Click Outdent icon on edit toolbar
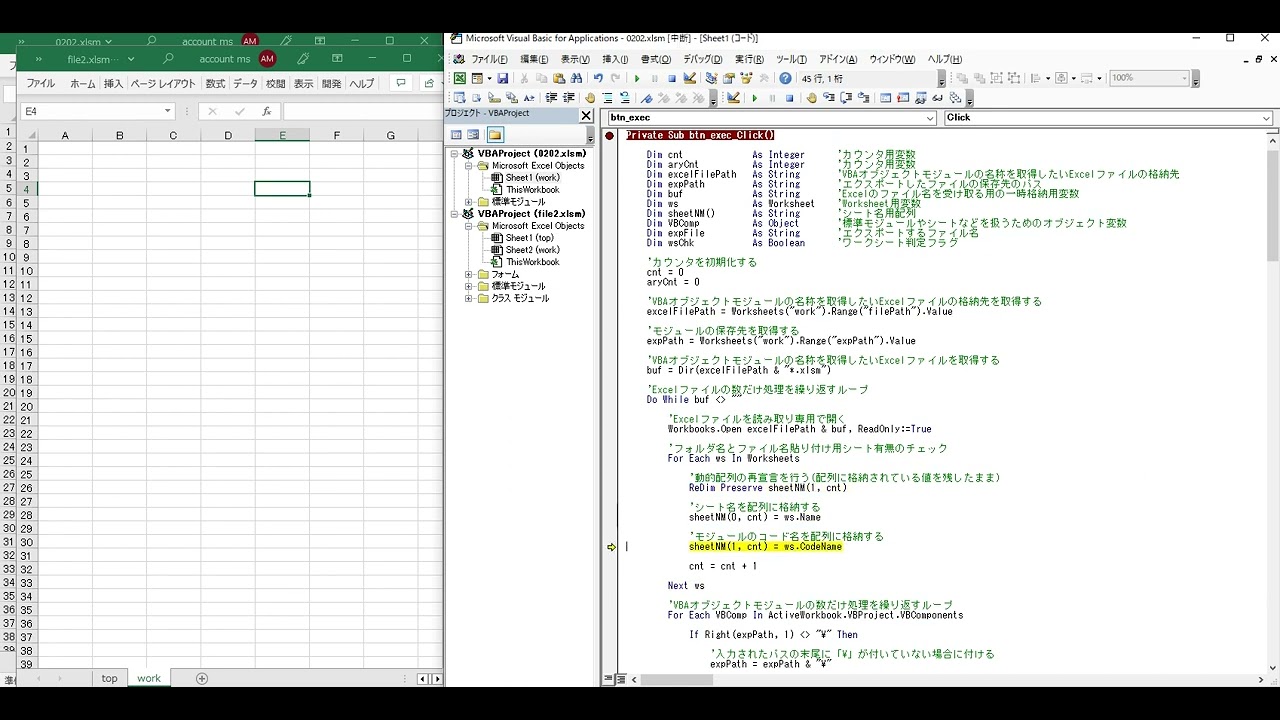This screenshot has width=1280, height=720. [x=568, y=98]
